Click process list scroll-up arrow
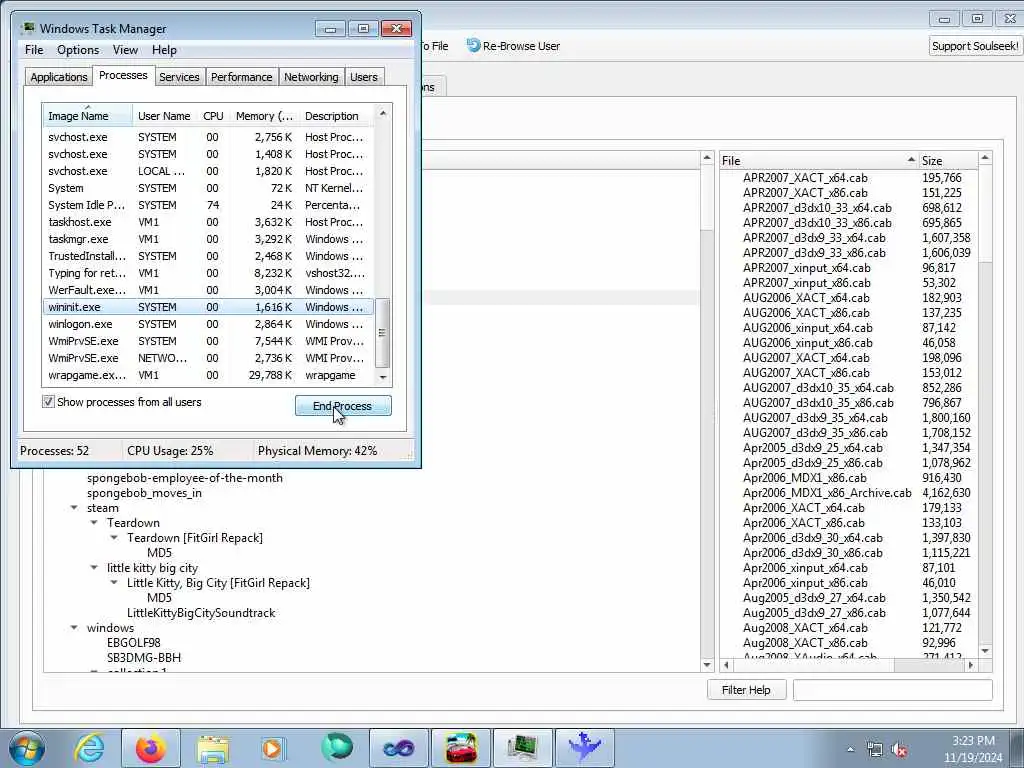1024x768 pixels. click(x=383, y=114)
